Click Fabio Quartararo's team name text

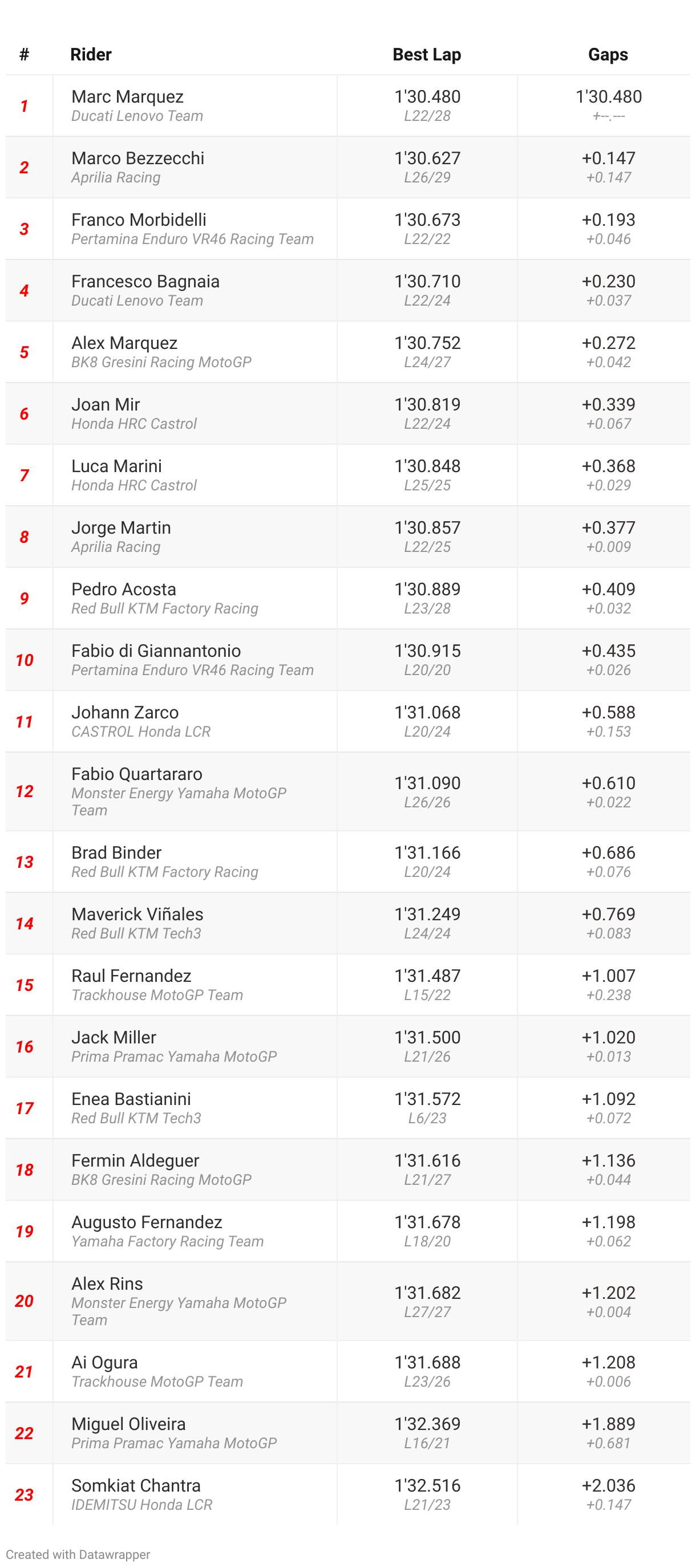click(179, 802)
